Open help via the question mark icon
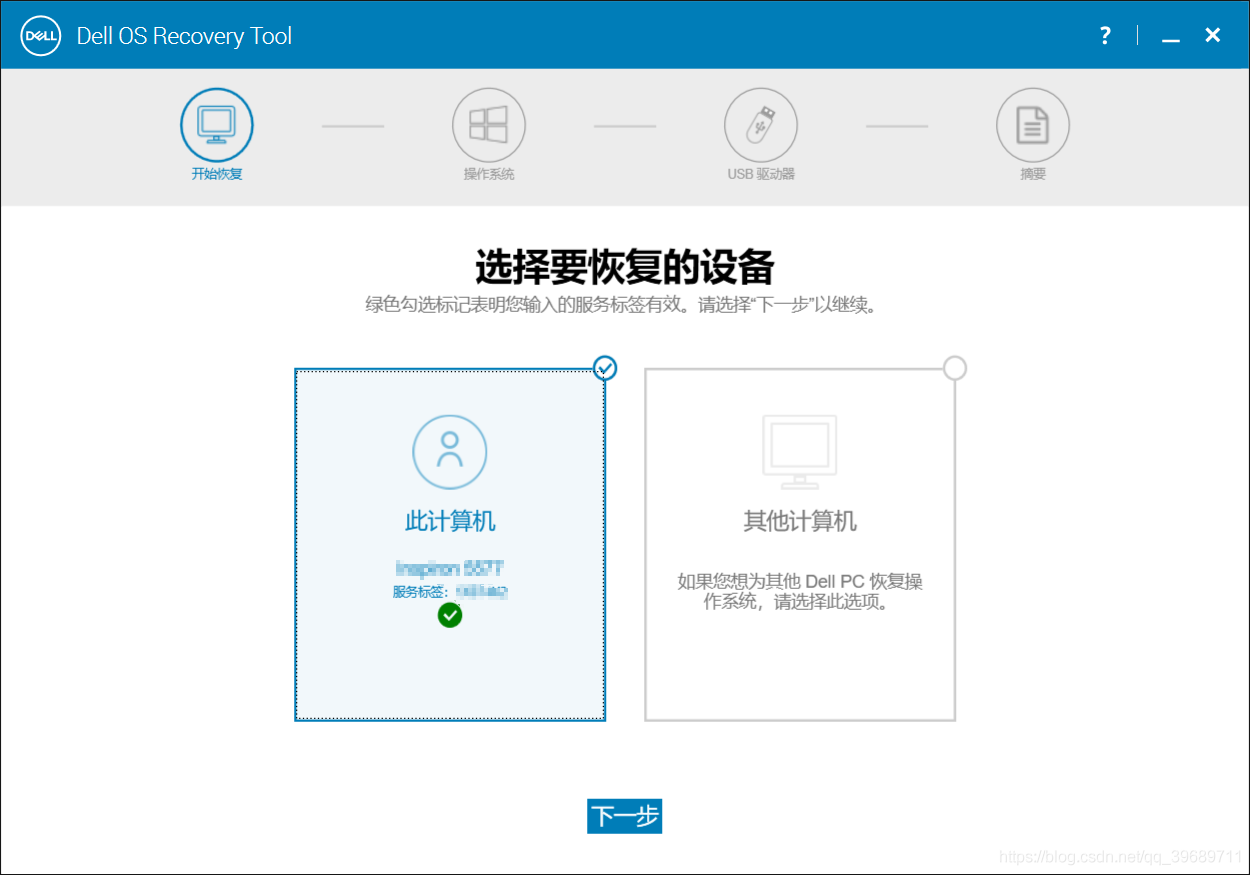Viewport: 1250px width, 875px height. point(1104,35)
